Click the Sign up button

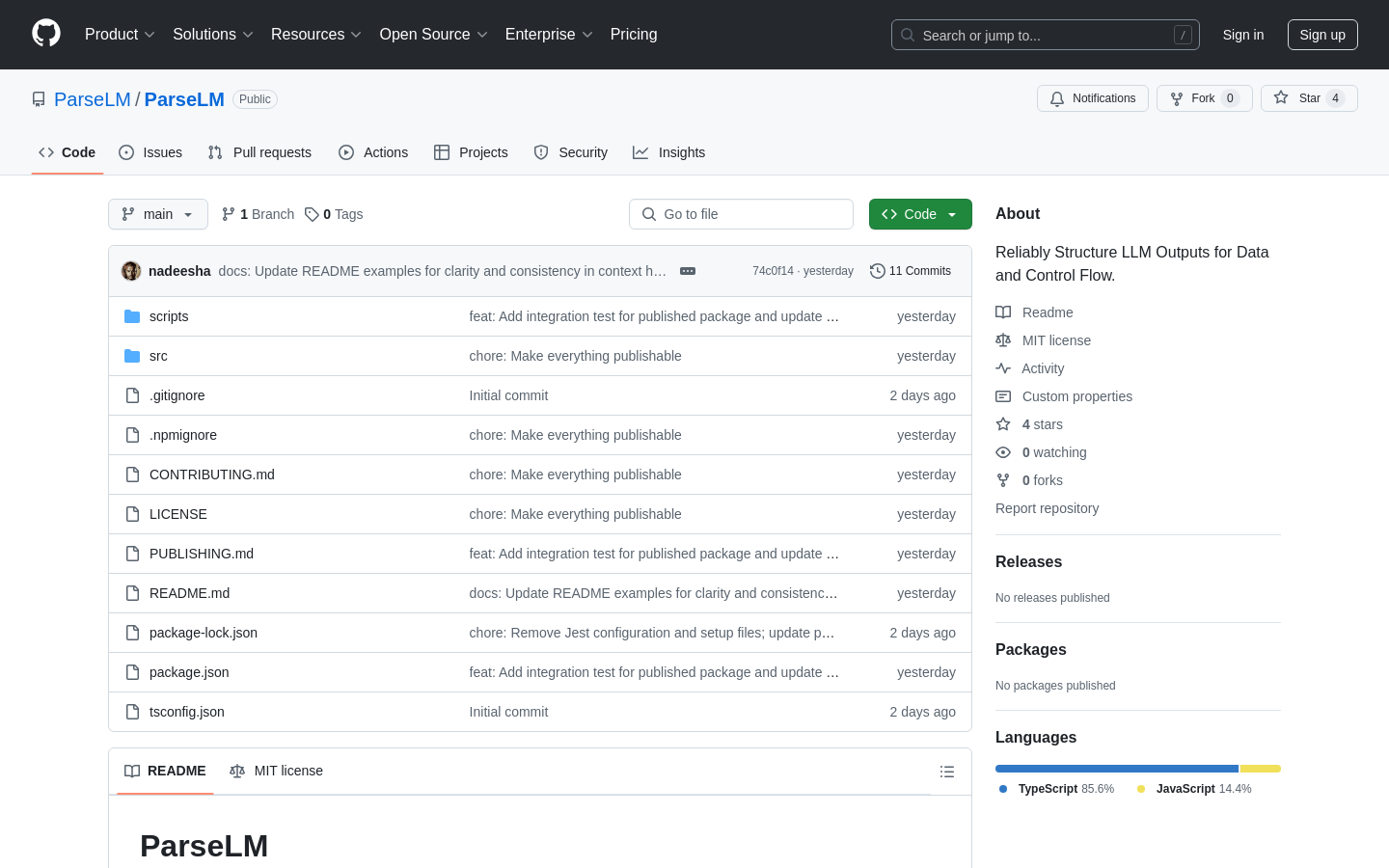coord(1322,35)
